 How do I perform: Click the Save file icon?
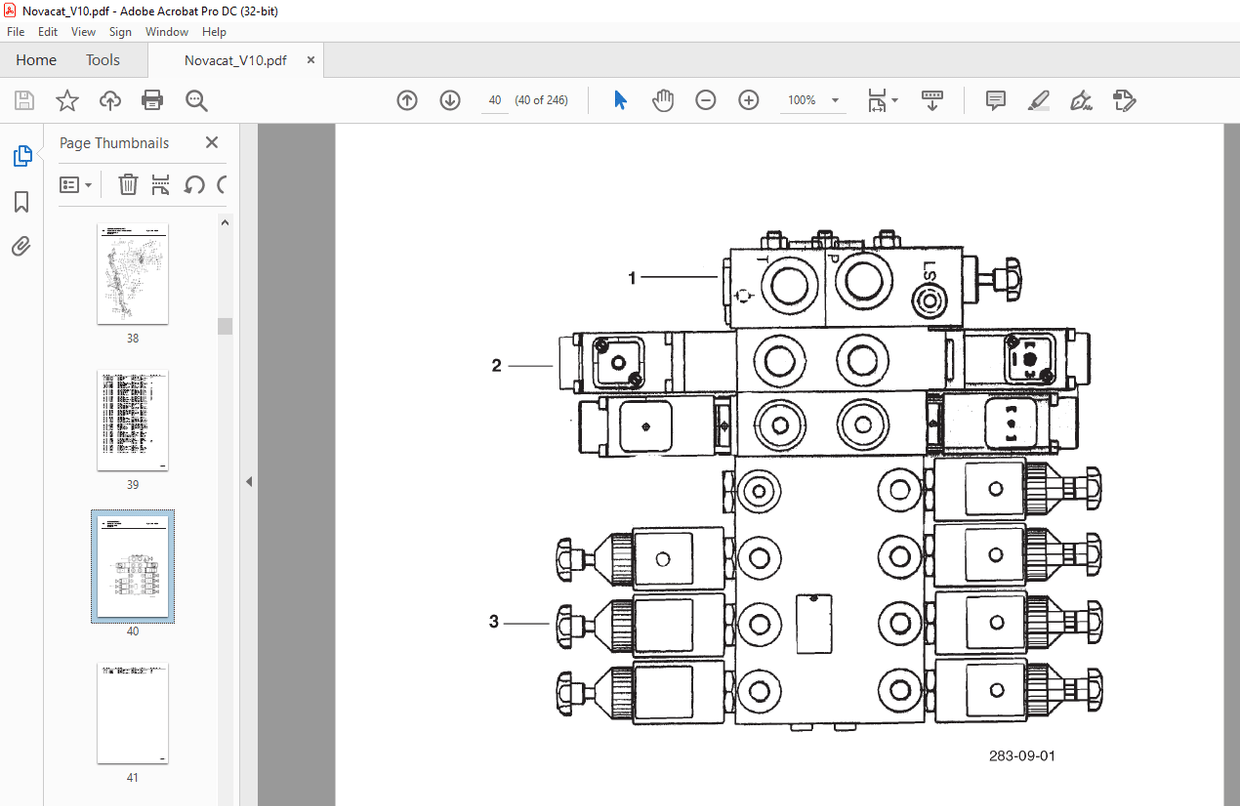[x=24, y=100]
